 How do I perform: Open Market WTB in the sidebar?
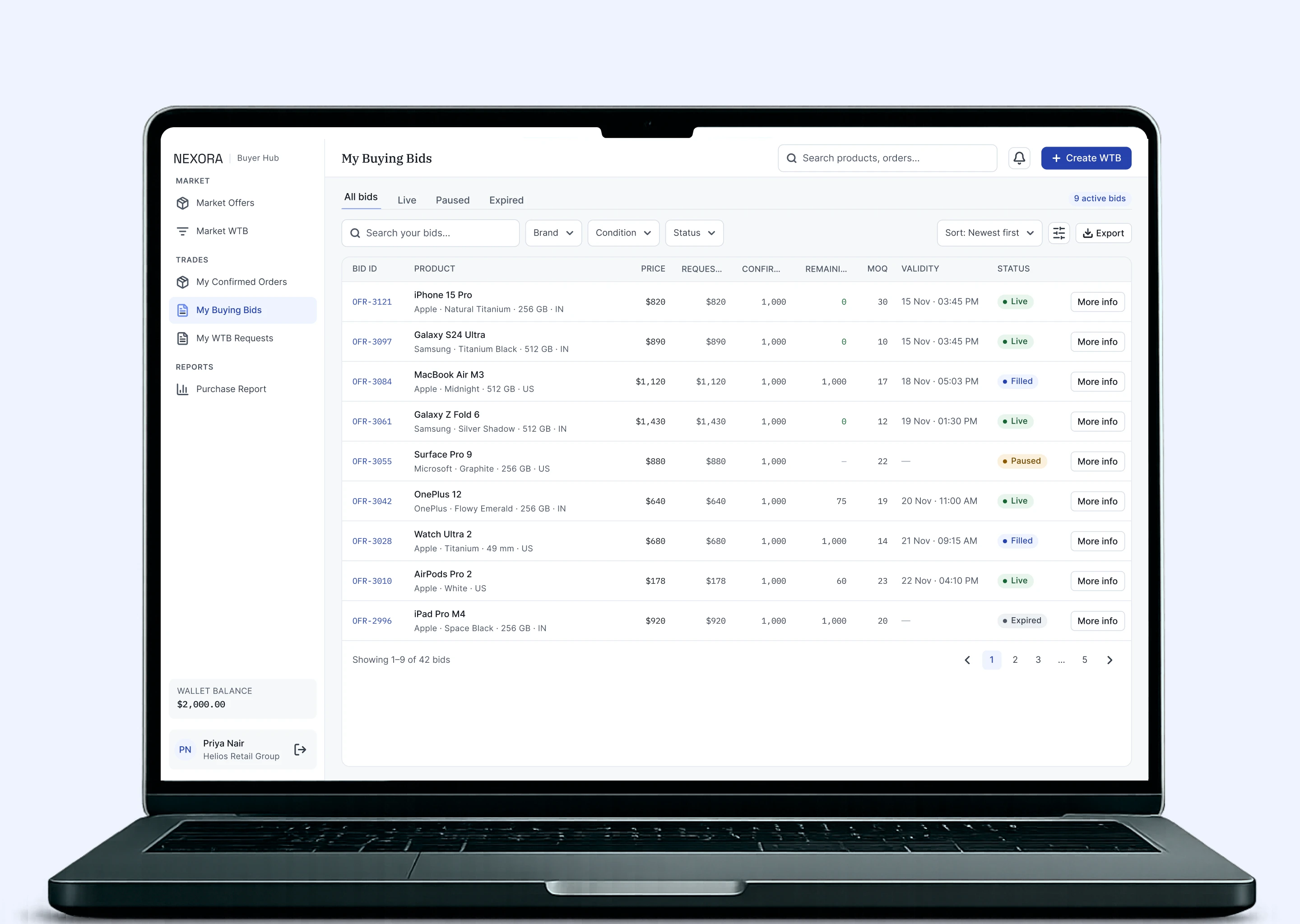tap(243, 231)
